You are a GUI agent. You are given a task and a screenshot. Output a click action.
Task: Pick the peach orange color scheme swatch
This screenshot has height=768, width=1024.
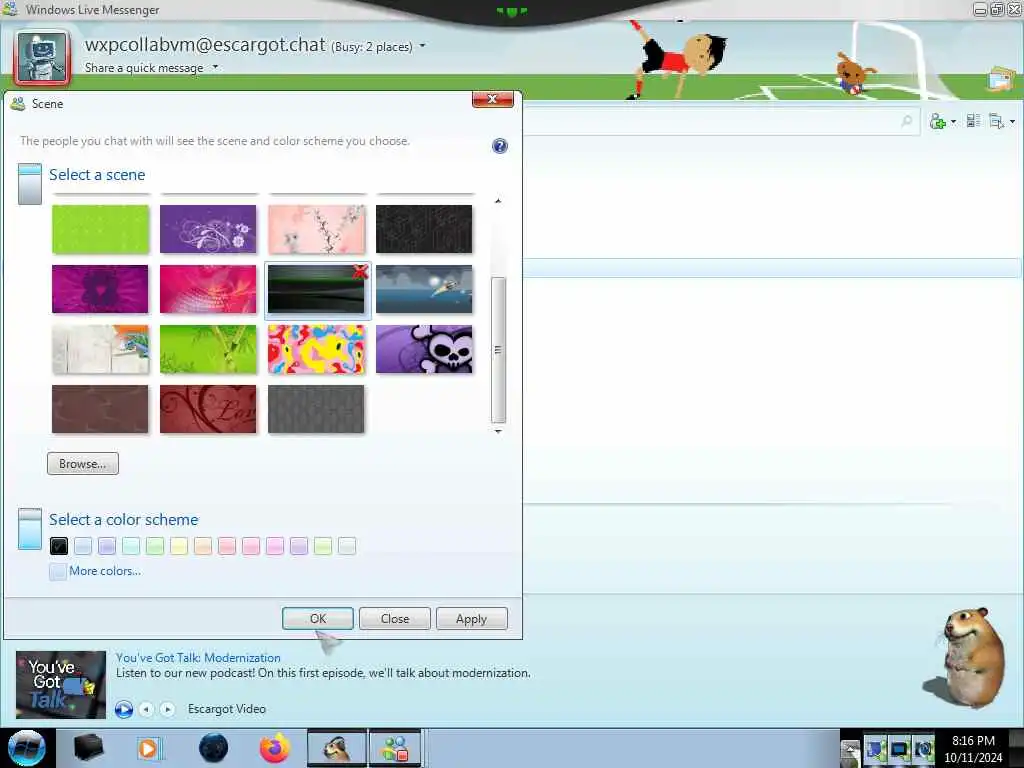point(203,546)
